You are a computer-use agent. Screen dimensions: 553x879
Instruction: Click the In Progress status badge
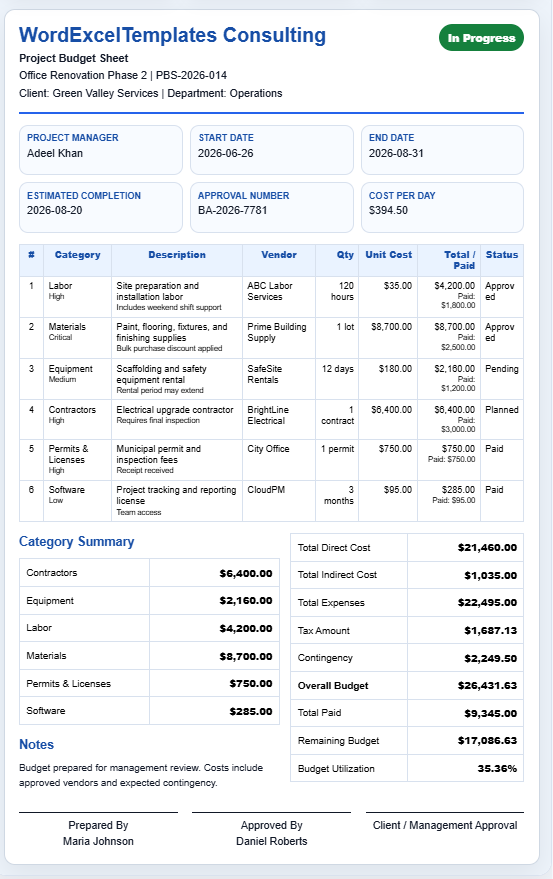tap(481, 38)
